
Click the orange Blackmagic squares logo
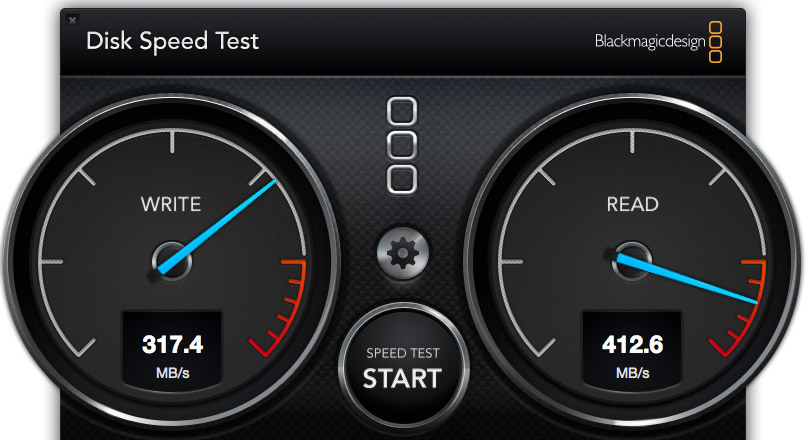click(716, 42)
